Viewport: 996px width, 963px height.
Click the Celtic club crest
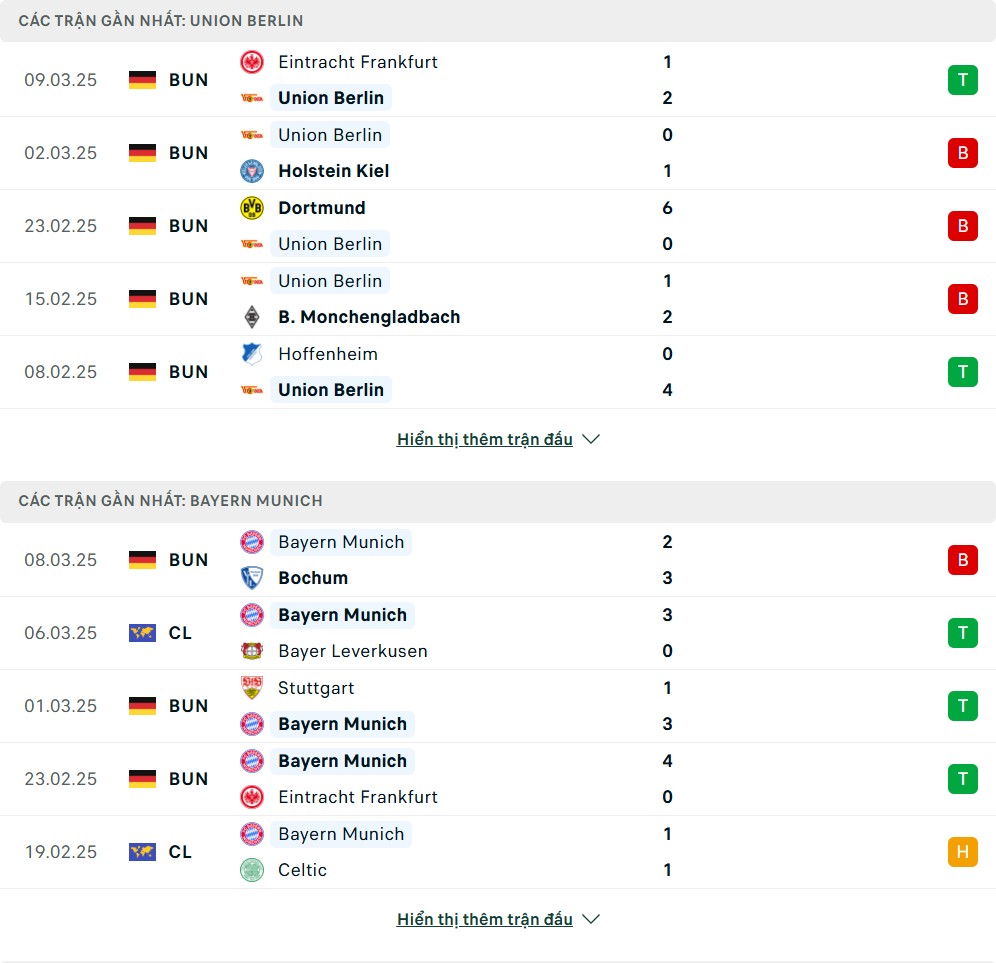click(x=252, y=870)
